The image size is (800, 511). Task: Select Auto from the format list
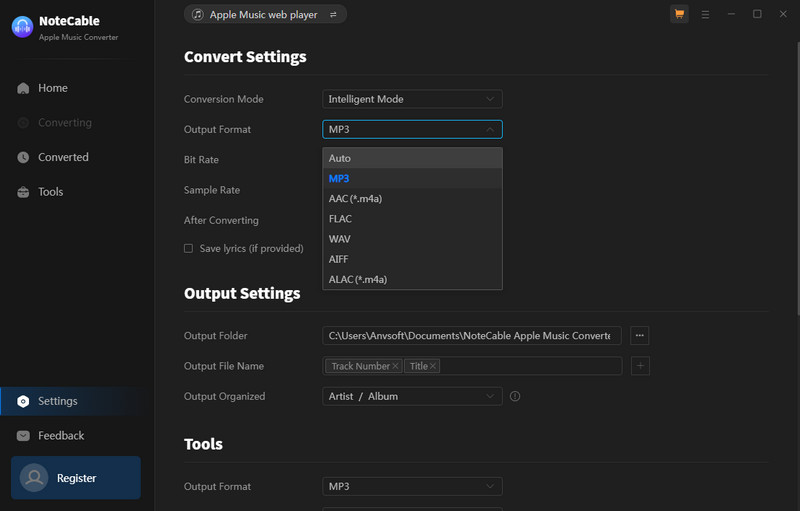(x=412, y=158)
